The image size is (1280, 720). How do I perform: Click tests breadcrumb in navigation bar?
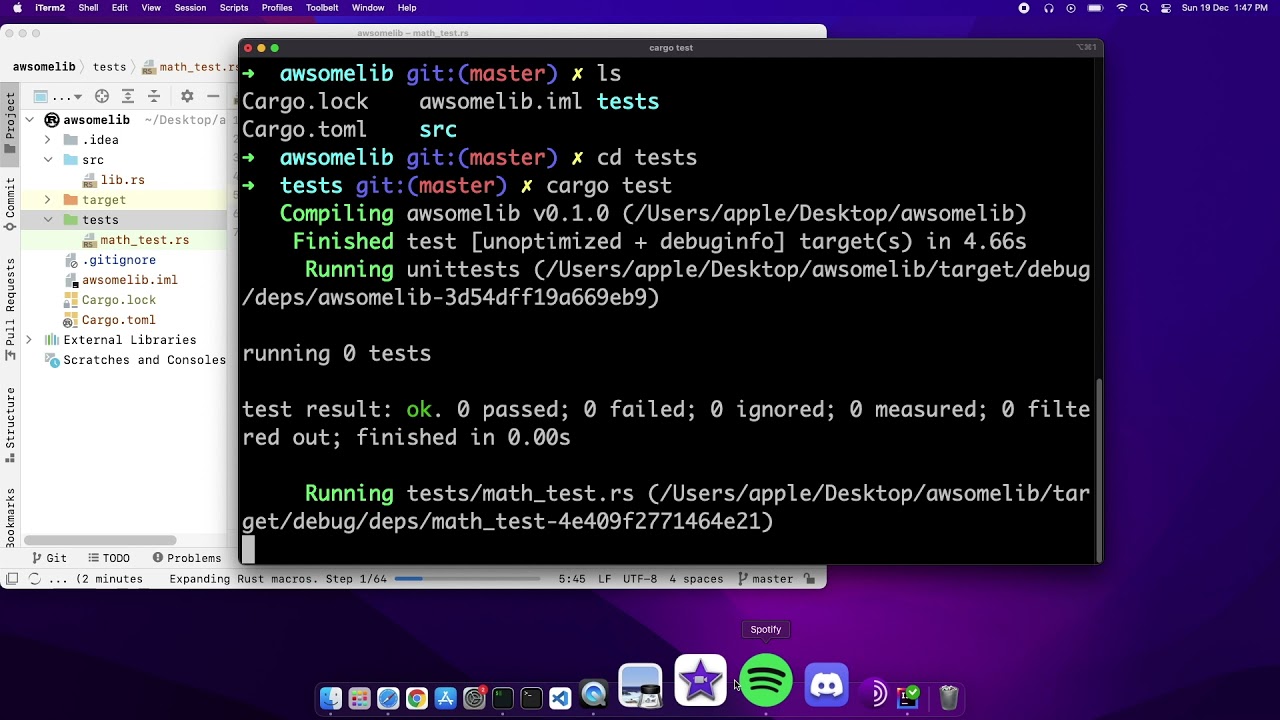pos(110,67)
